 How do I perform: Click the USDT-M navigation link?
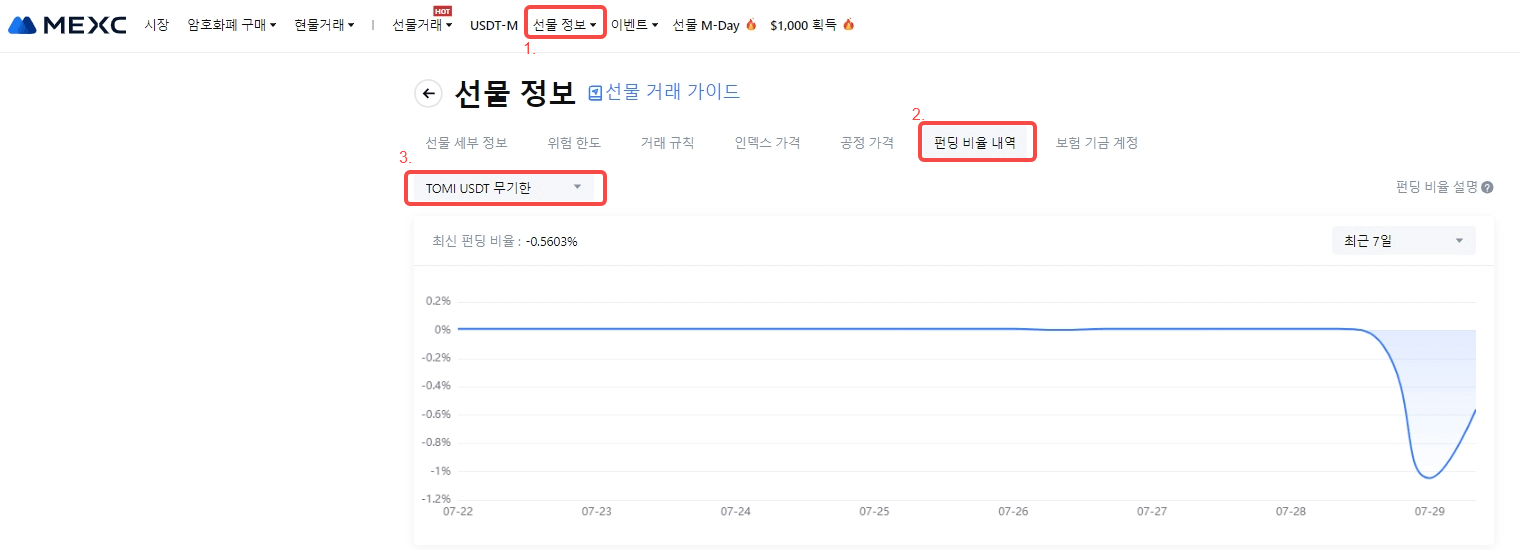tap(494, 25)
